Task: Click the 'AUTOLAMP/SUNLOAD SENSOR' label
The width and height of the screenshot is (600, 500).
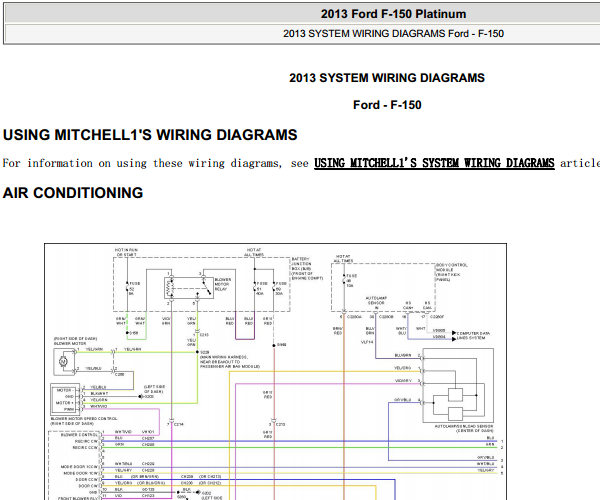Action: 463,428
